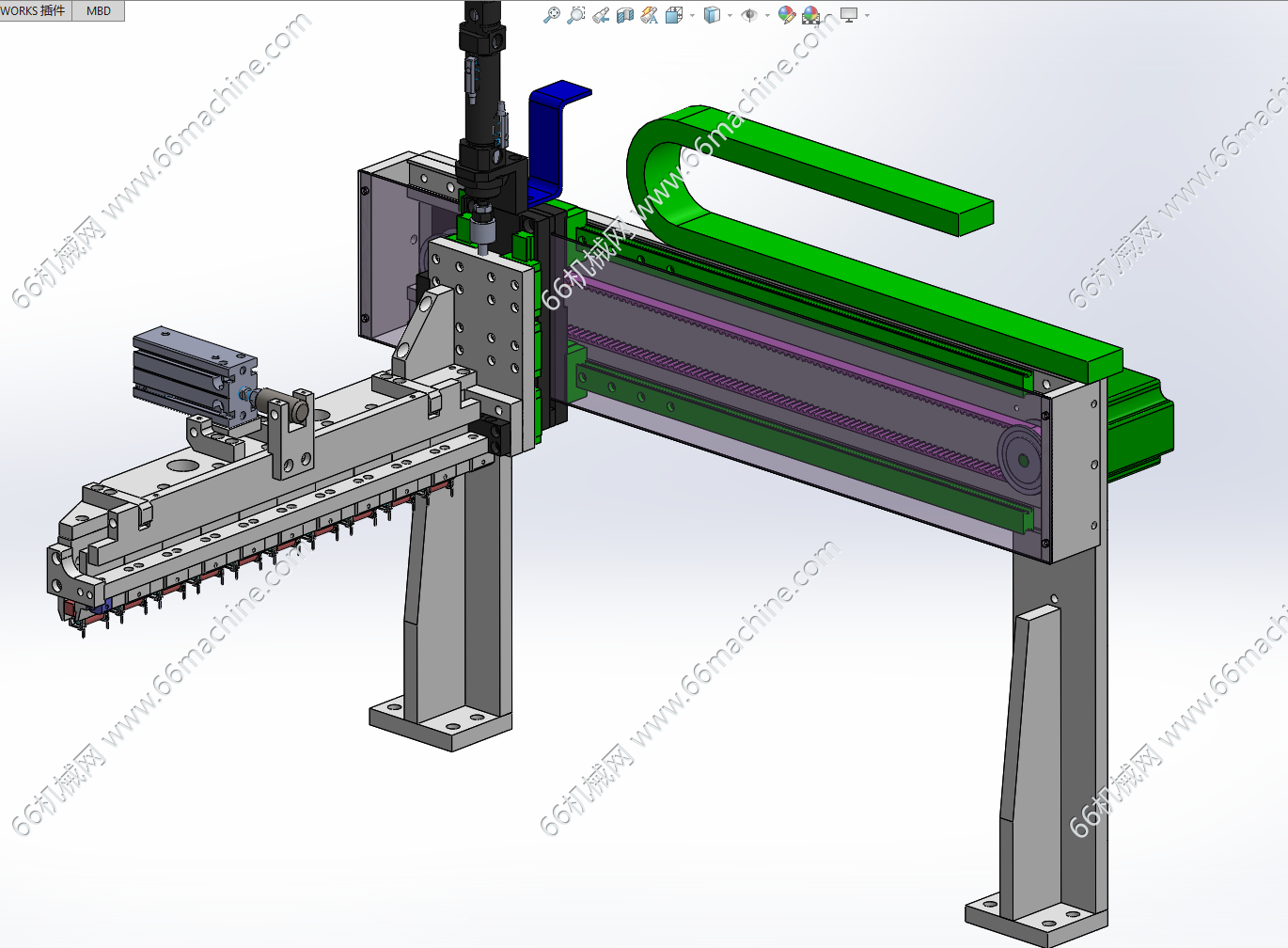Open the Hide/Show Items dropdown arrow
Screen dimensions: 1288x948
click(767, 15)
